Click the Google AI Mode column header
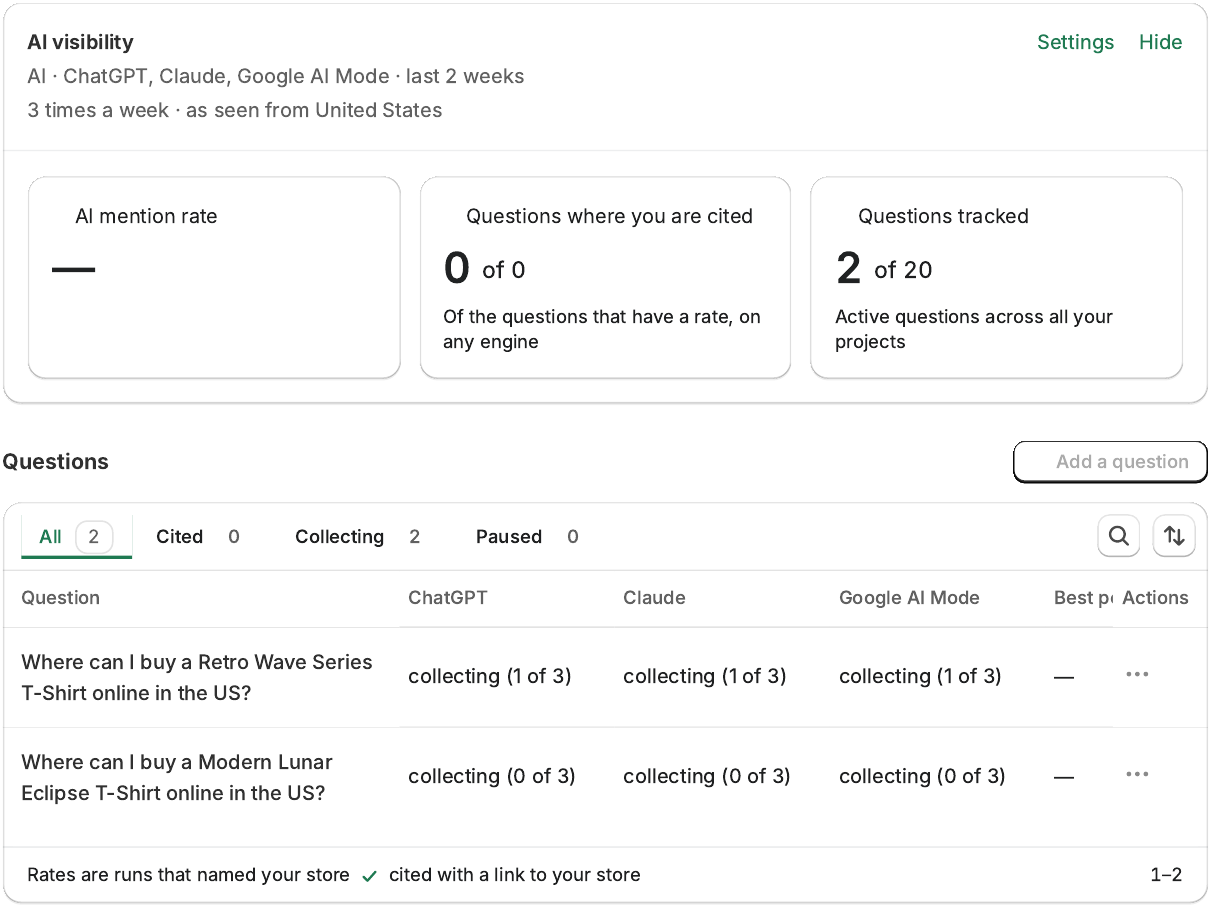This screenshot has width=1218, height=914. tap(909, 598)
